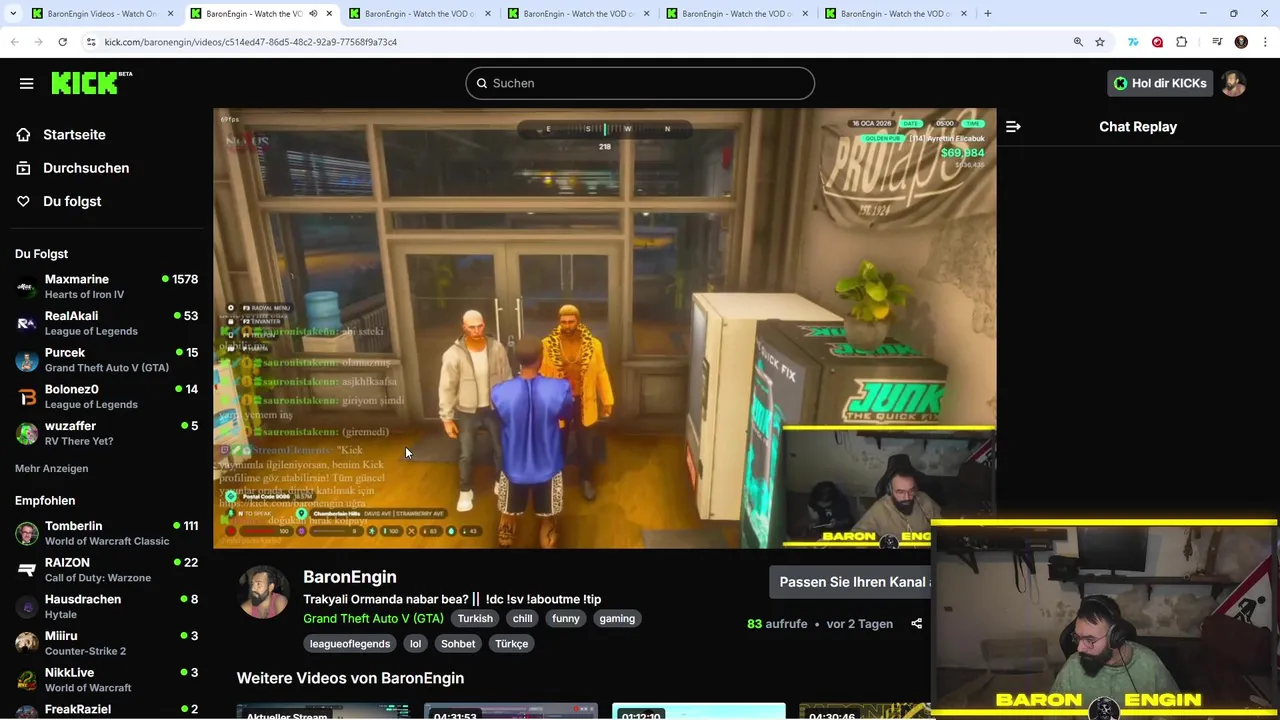
Task: Go back in browser history
Action: coord(15,42)
